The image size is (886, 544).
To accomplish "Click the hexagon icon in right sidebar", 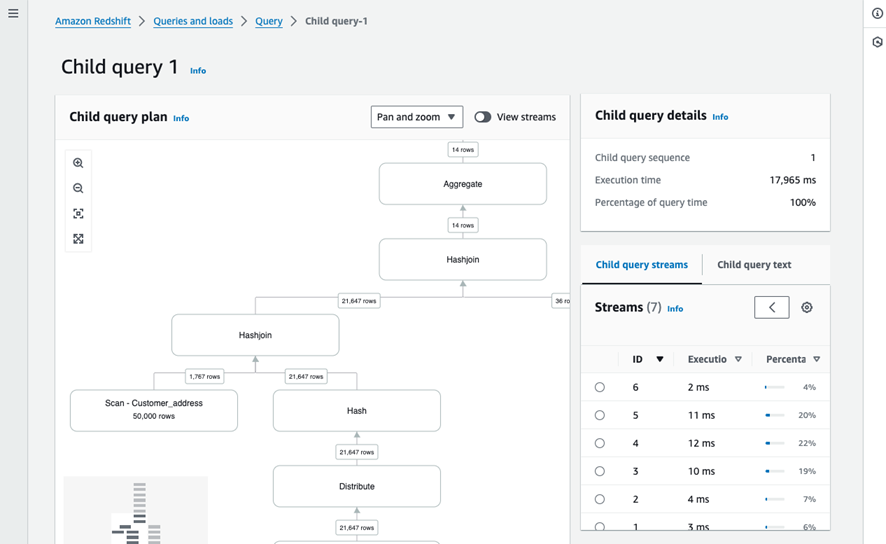I will (877, 43).
